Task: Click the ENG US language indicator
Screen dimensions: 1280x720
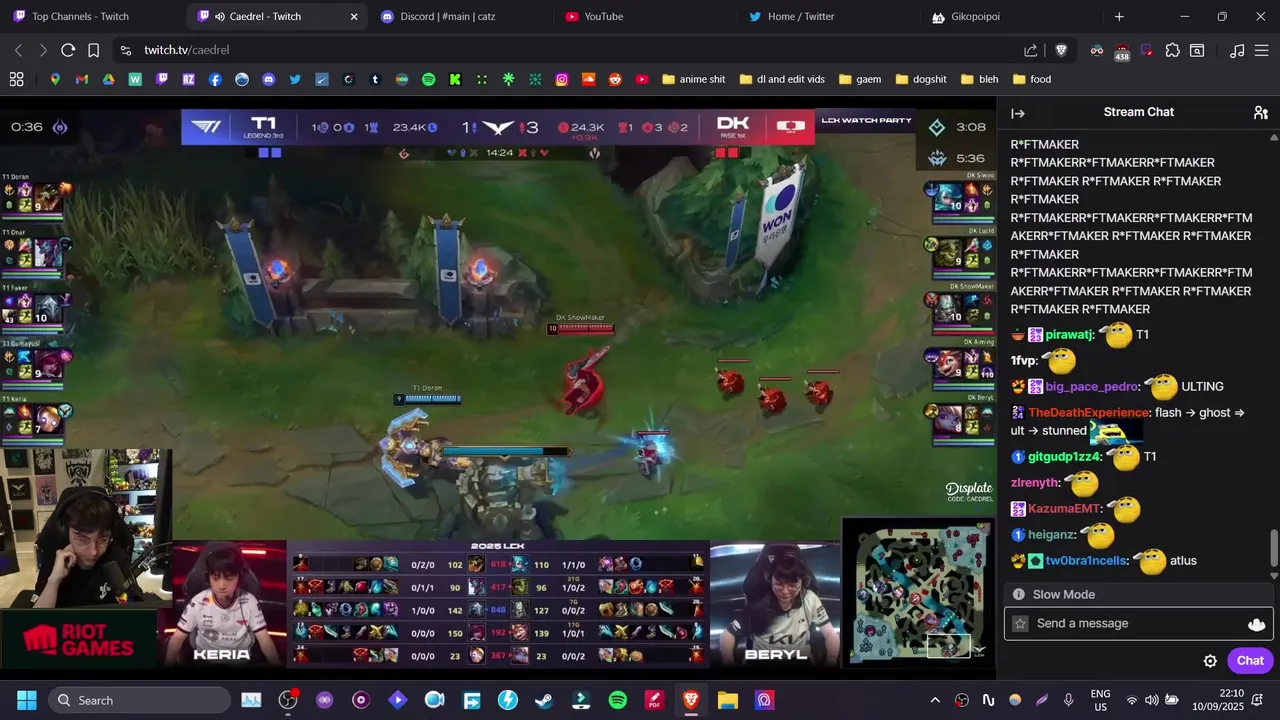Action: tap(1100, 700)
